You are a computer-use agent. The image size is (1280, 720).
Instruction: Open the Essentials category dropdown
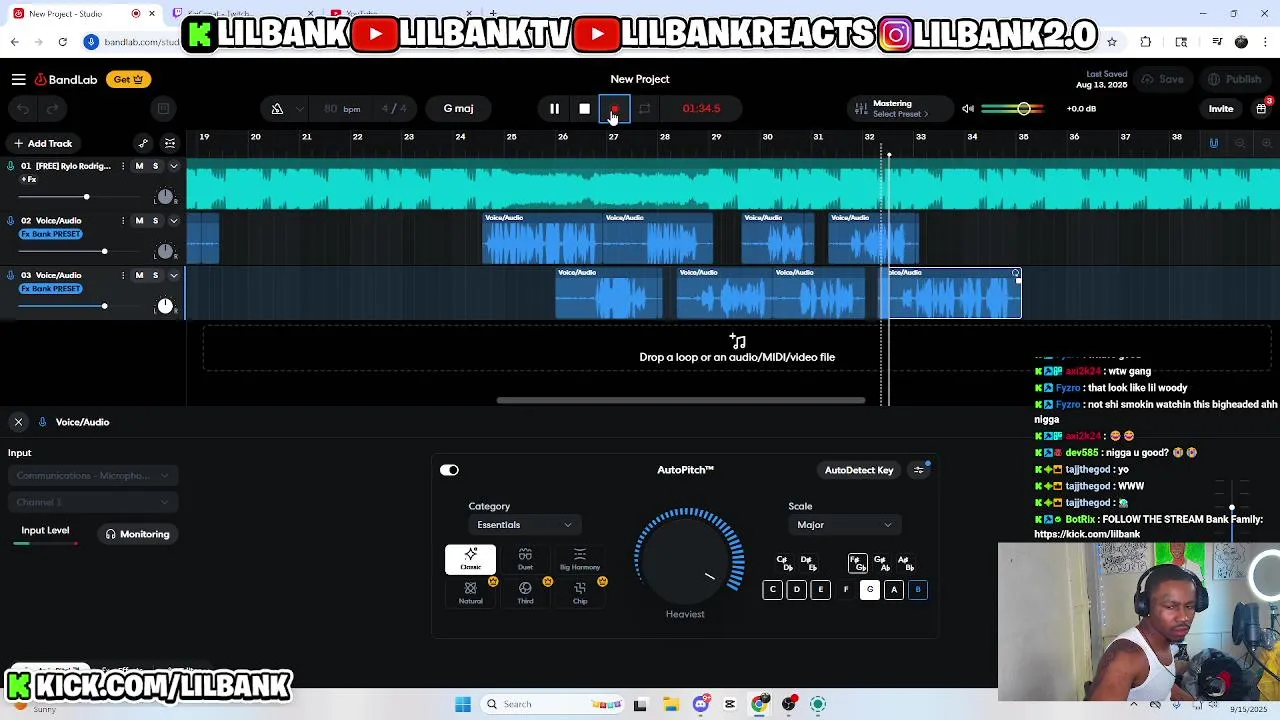tap(524, 525)
